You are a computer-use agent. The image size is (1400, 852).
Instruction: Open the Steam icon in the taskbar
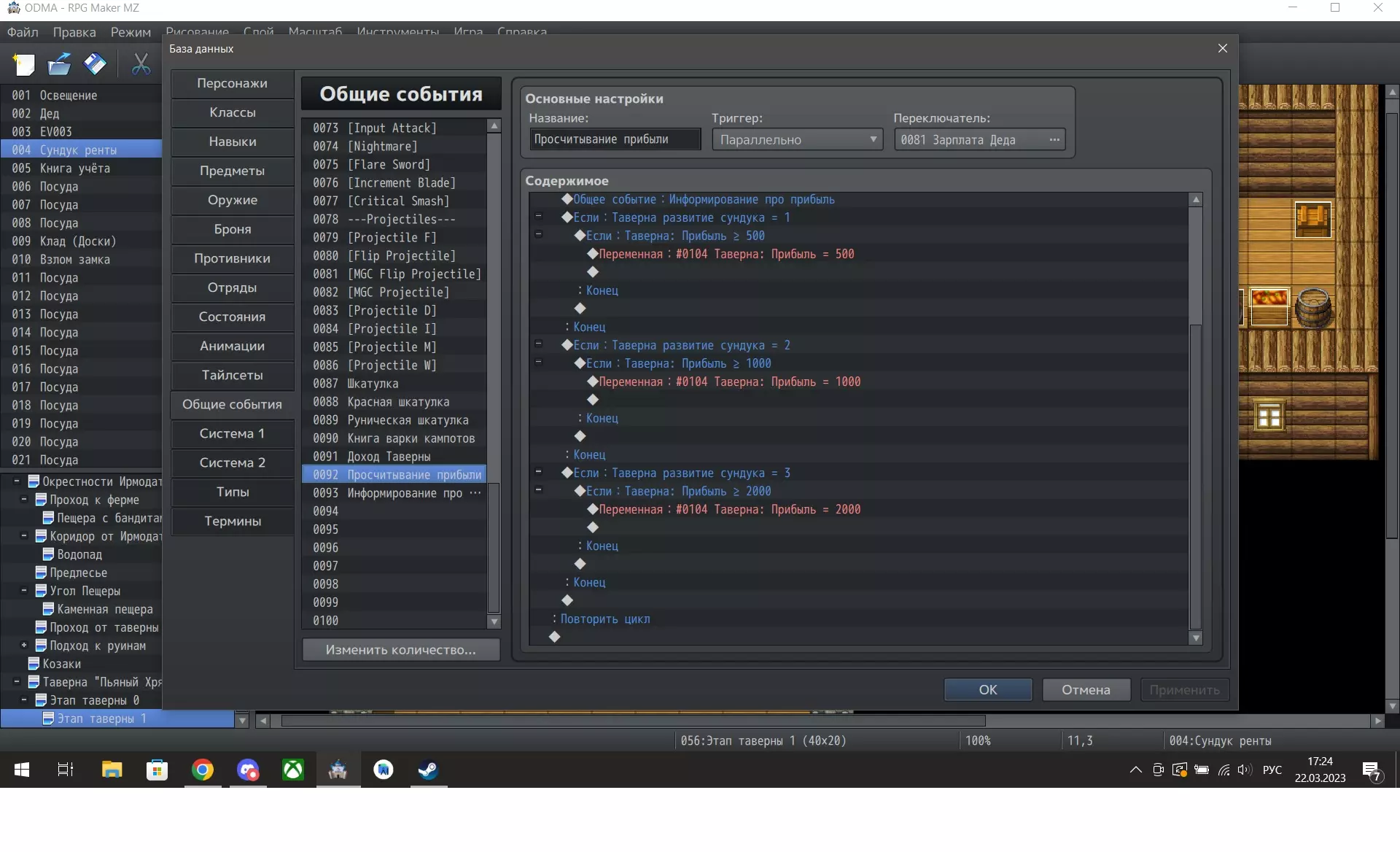428,770
